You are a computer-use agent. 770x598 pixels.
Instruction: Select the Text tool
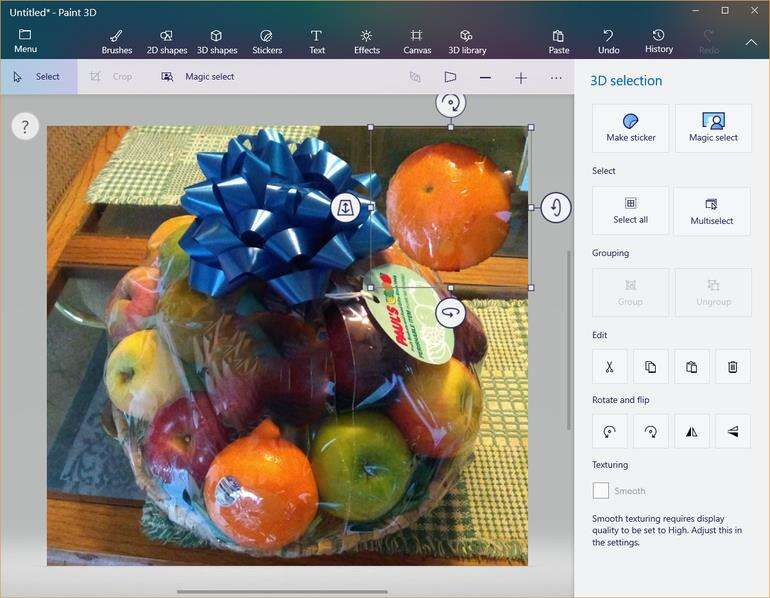(317, 41)
